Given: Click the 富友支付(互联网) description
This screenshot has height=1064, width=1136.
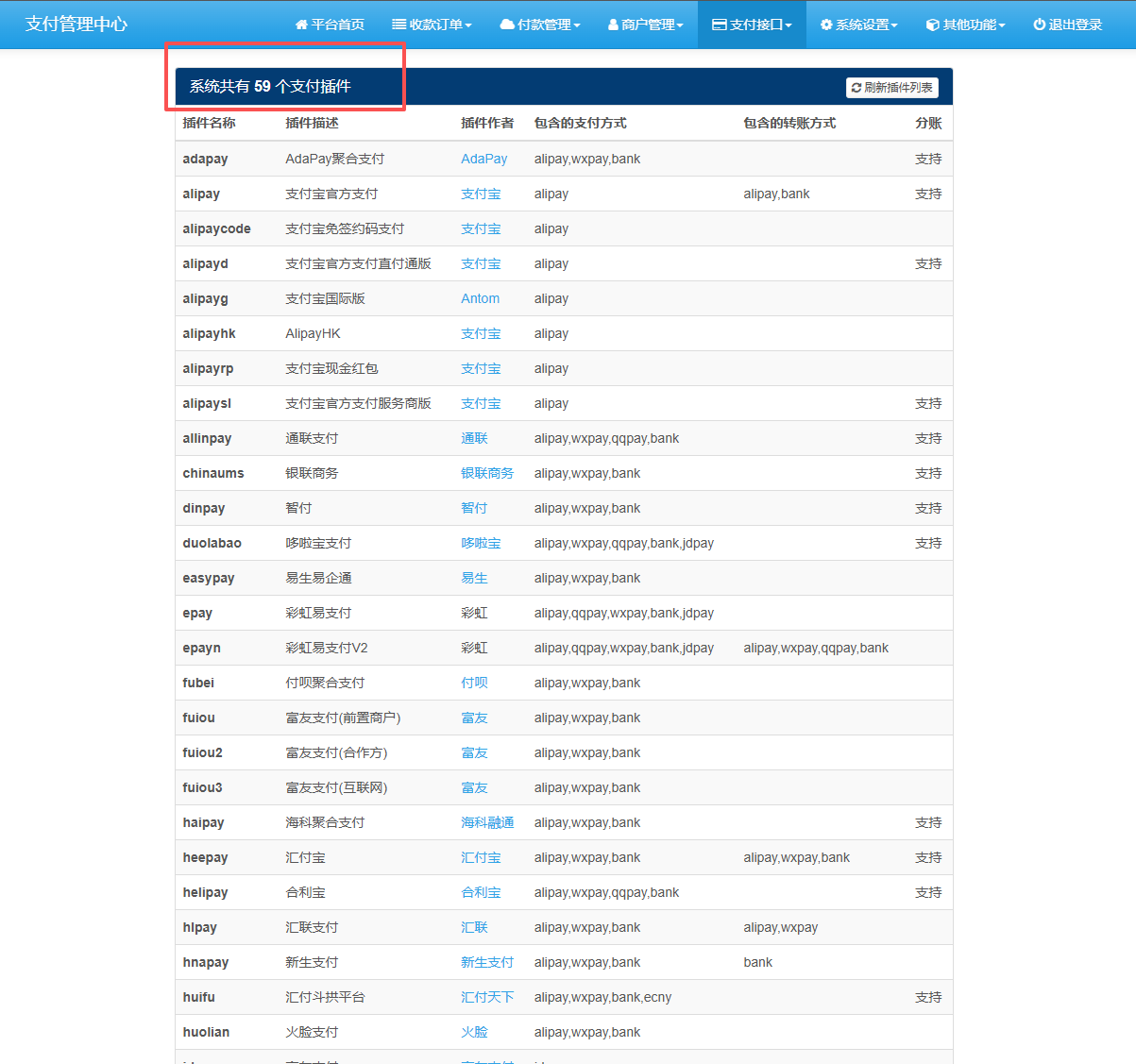Looking at the screenshot, I should click(336, 787).
